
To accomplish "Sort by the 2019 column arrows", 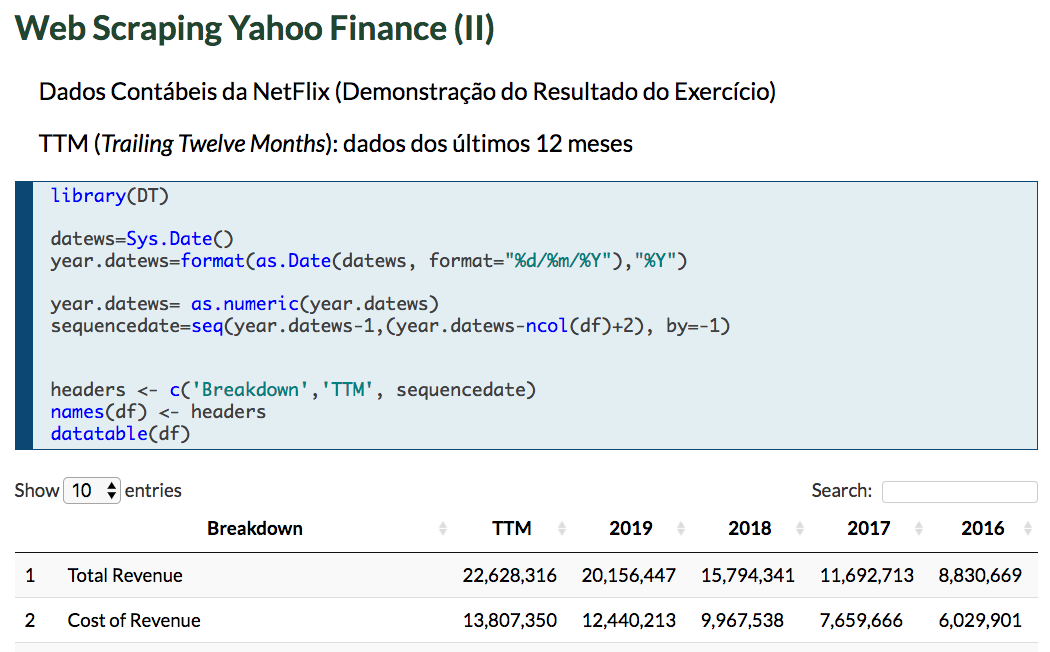I will pyautogui.click(x=681, y=529).
